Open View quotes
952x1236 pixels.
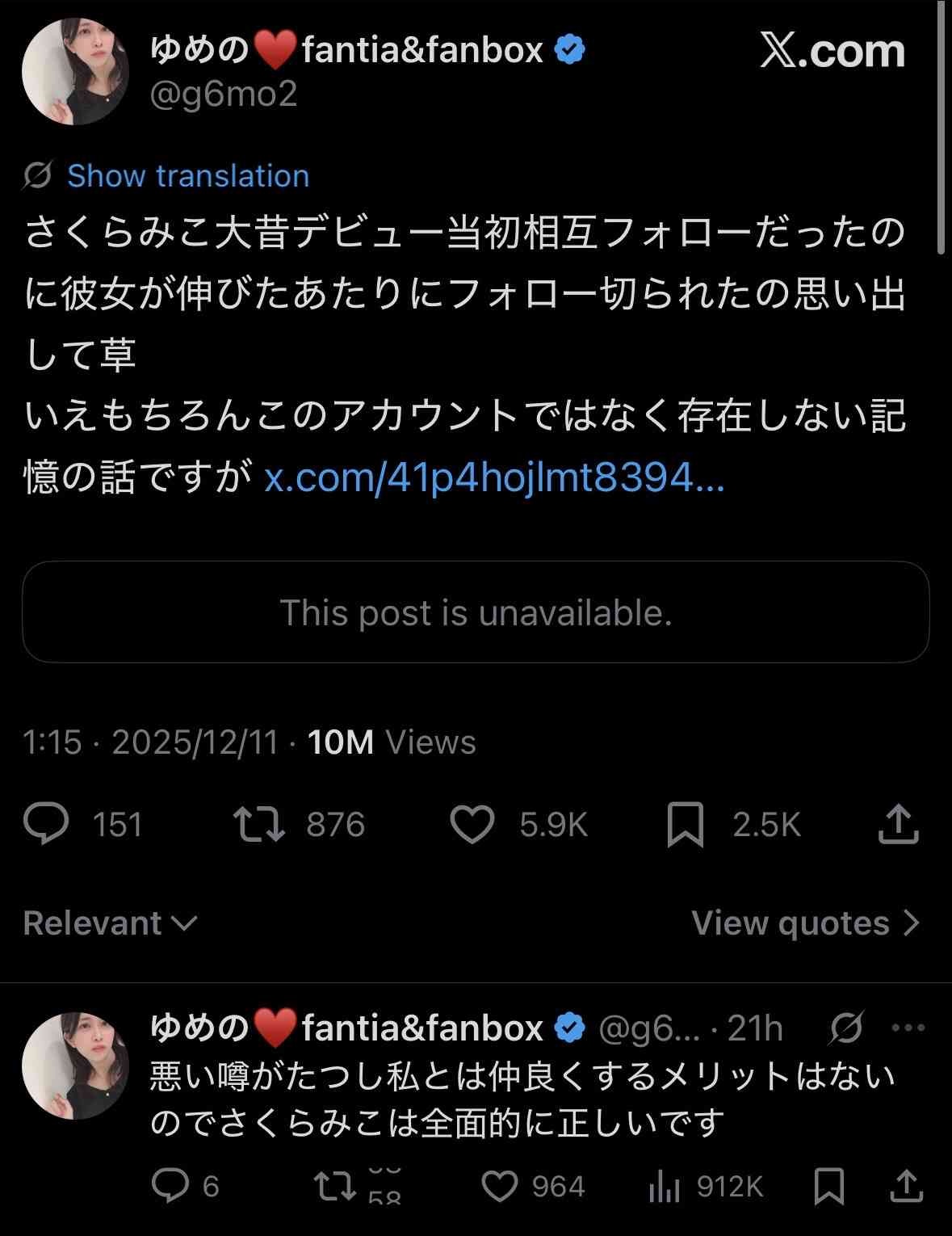coord(805,923)
